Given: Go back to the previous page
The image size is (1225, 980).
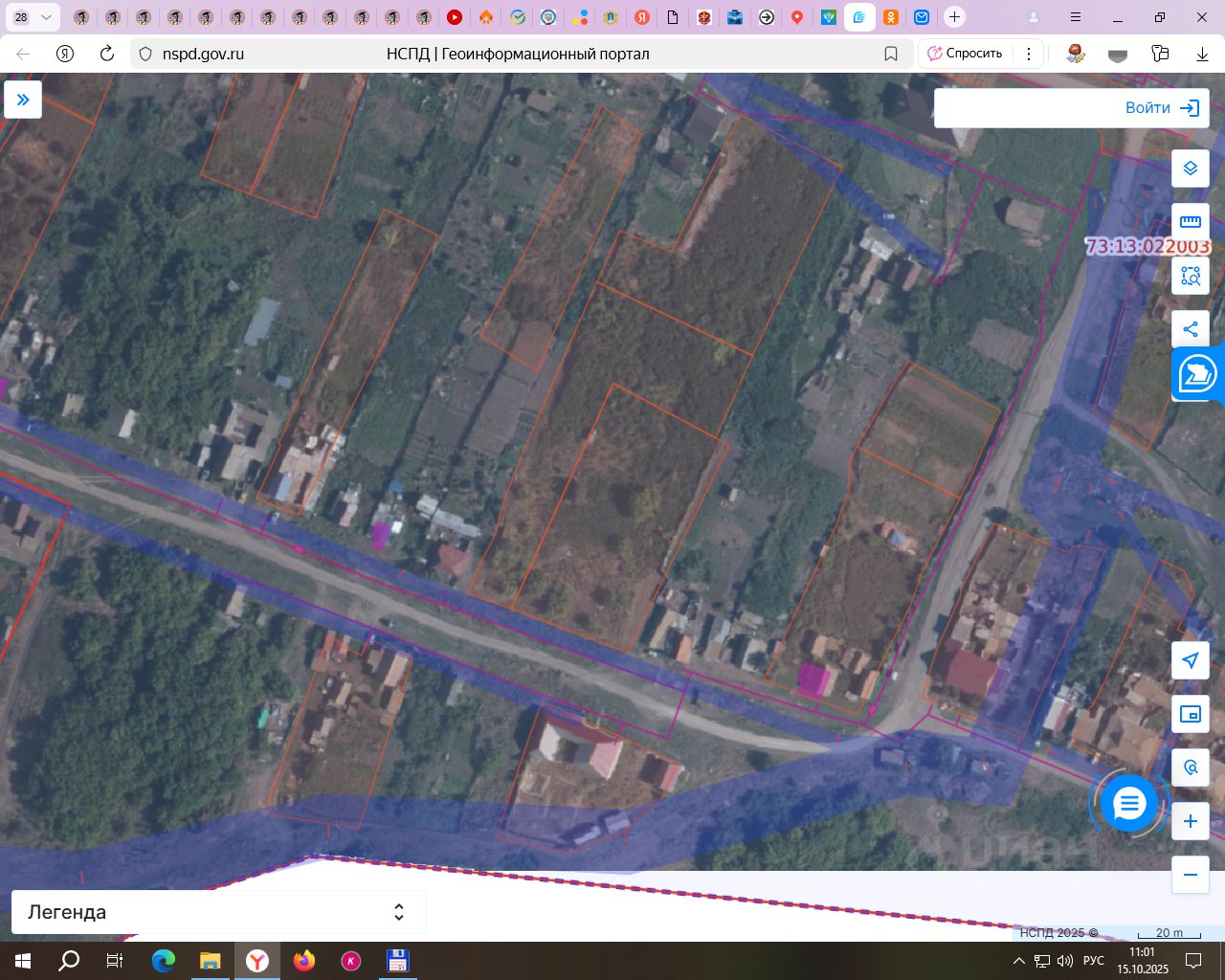Looking at the screenshot, I should pos(23,54).
